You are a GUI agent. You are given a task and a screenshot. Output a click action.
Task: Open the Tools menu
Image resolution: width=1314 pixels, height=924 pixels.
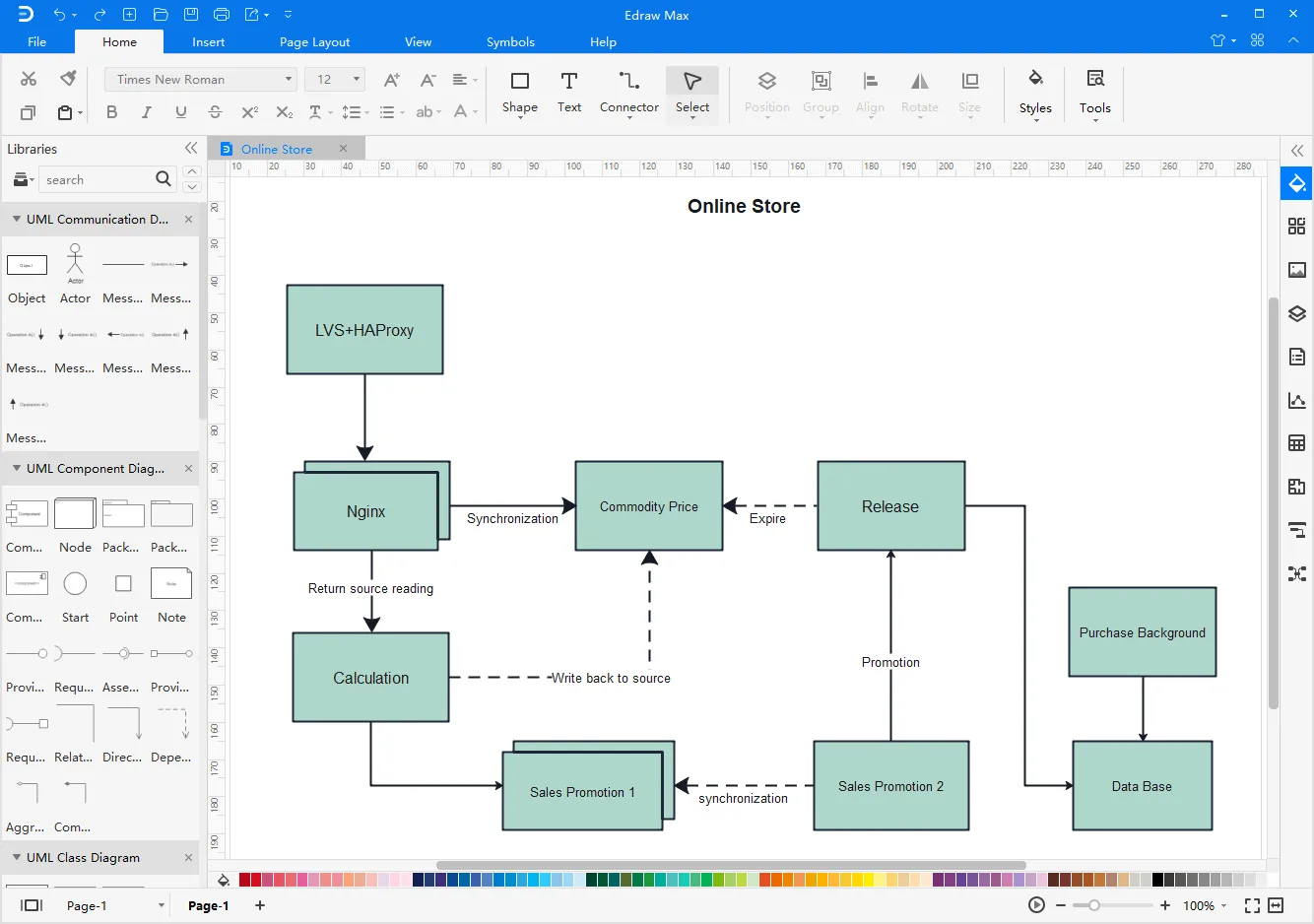tap(1095, 95)
